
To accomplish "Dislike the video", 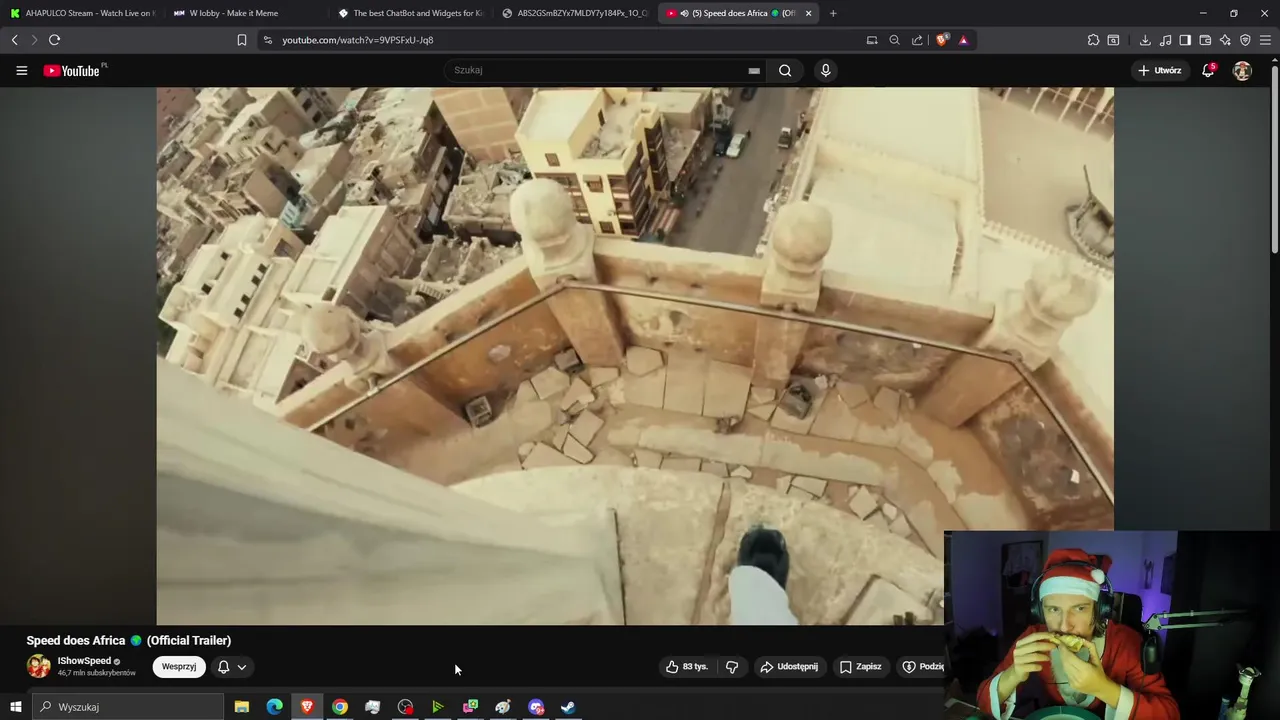I will point(732,667).
